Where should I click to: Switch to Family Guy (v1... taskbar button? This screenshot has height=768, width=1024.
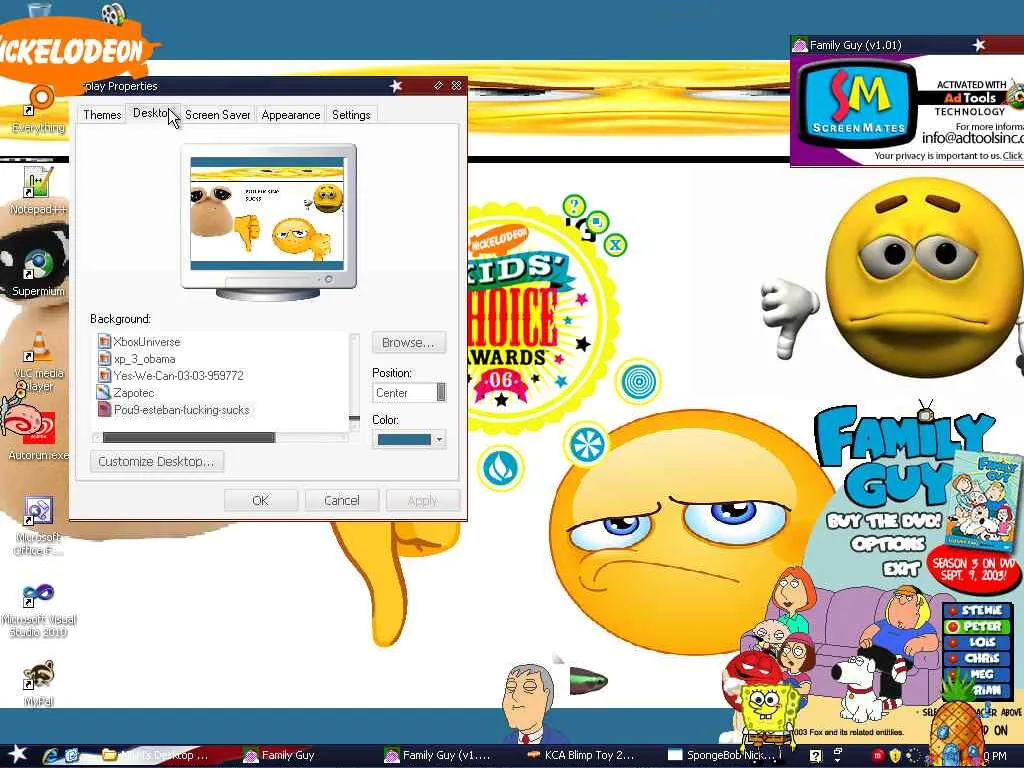coord(439,755)
